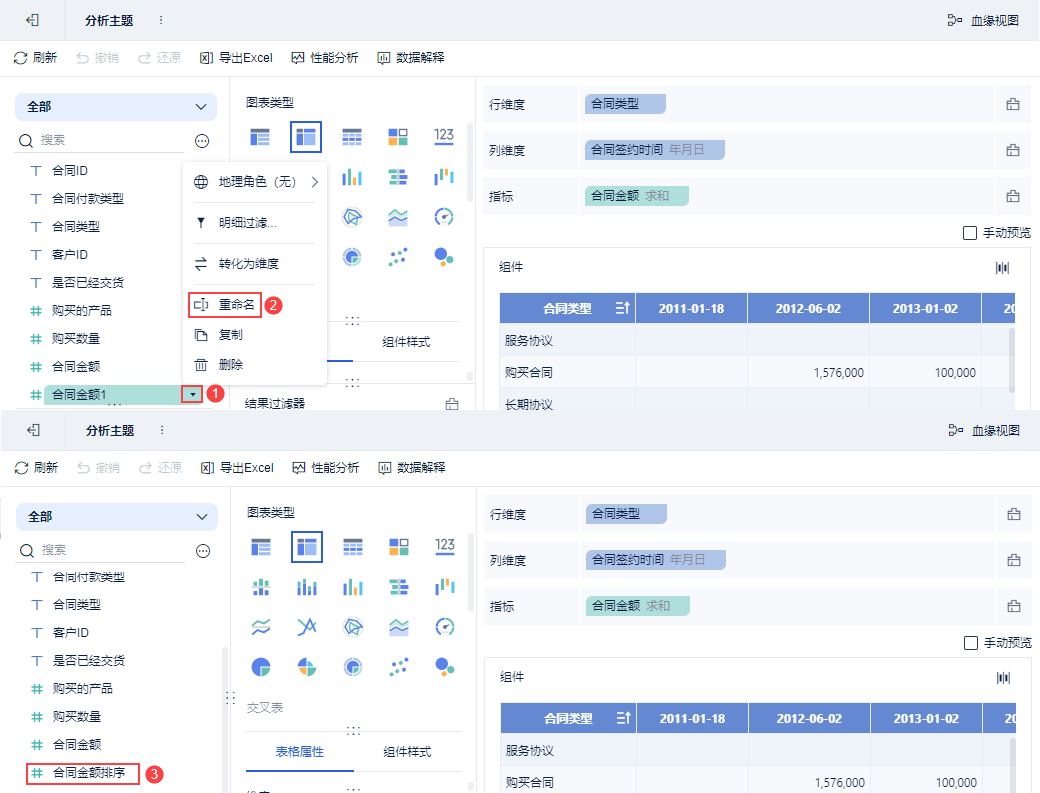Choose 复制 from the context menu
The height and width of the screenshot is (793, 1040).
[x=256, y=335]
